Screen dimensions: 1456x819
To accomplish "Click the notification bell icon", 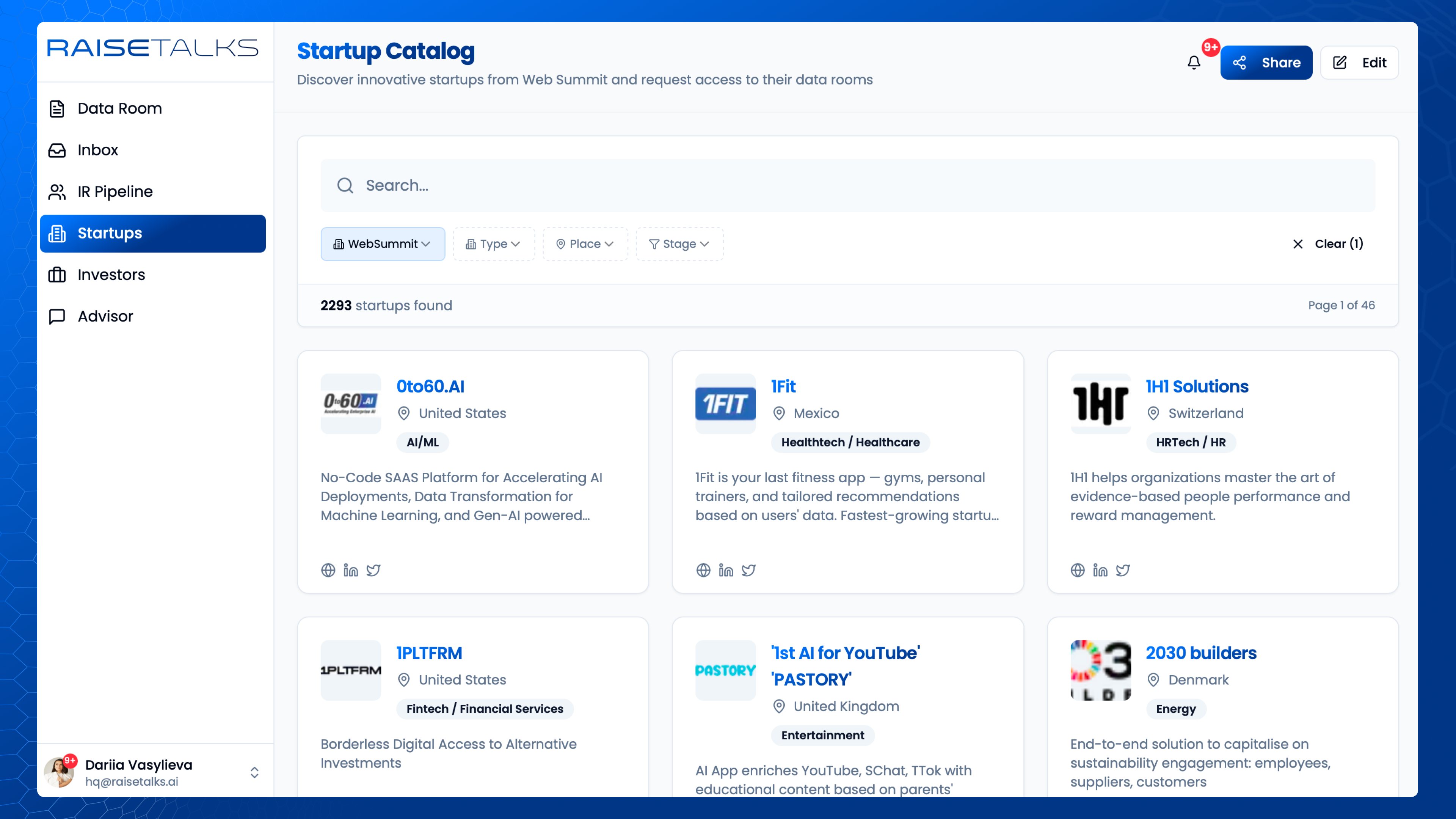I will (1193, 63).
